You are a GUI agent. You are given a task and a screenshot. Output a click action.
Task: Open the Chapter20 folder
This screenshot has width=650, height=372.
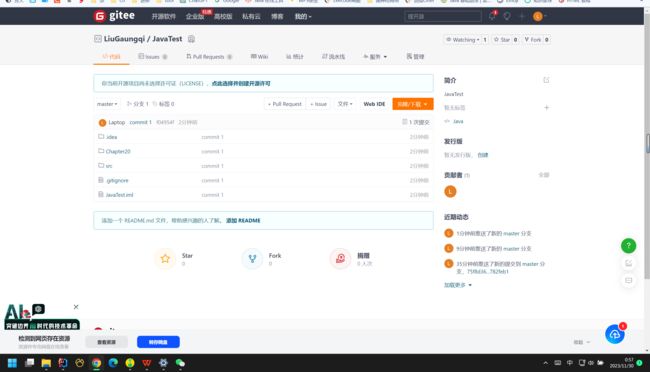click(x=118, y=151)
